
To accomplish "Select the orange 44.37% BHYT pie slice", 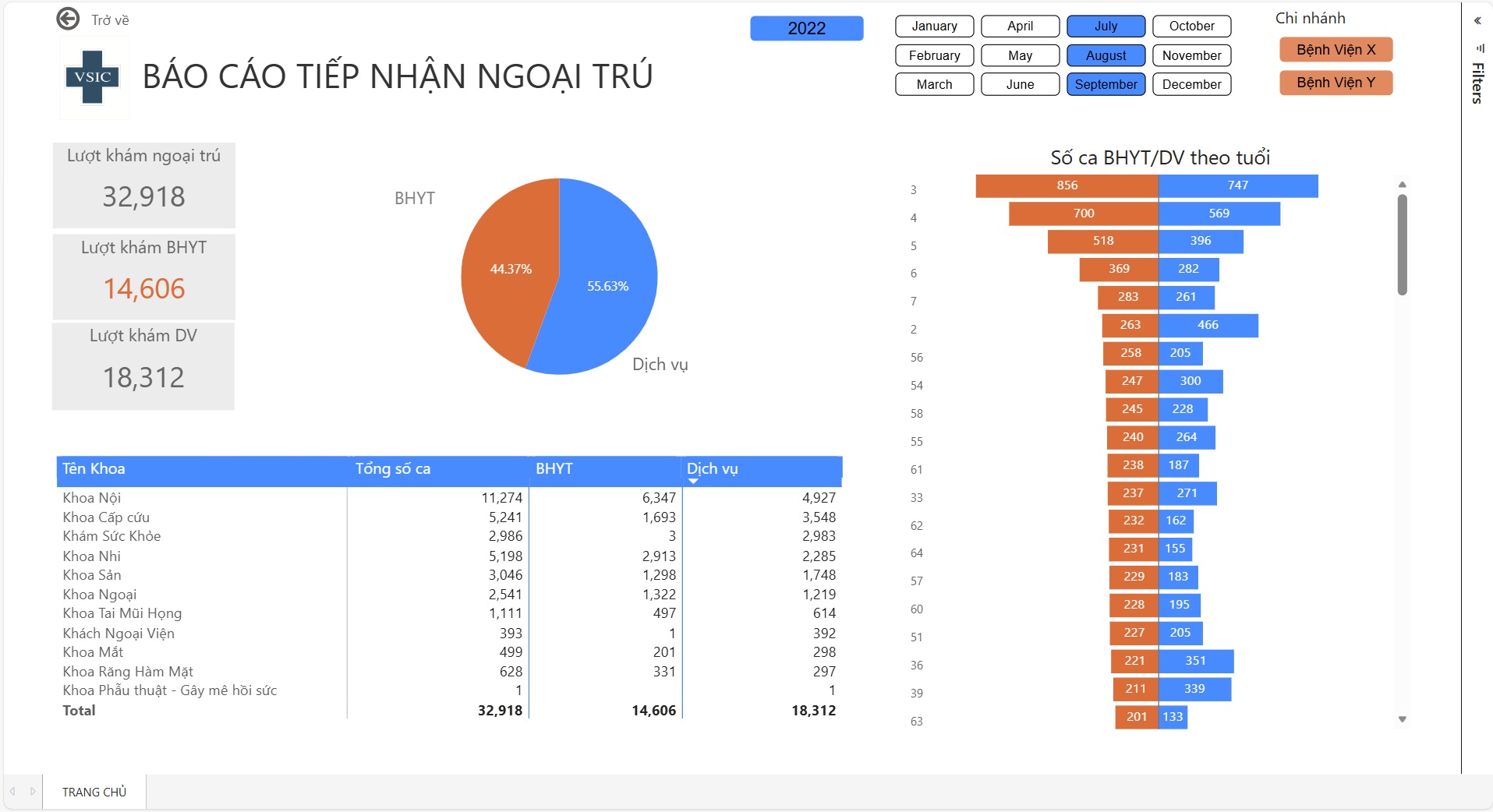I will (507, 269).
